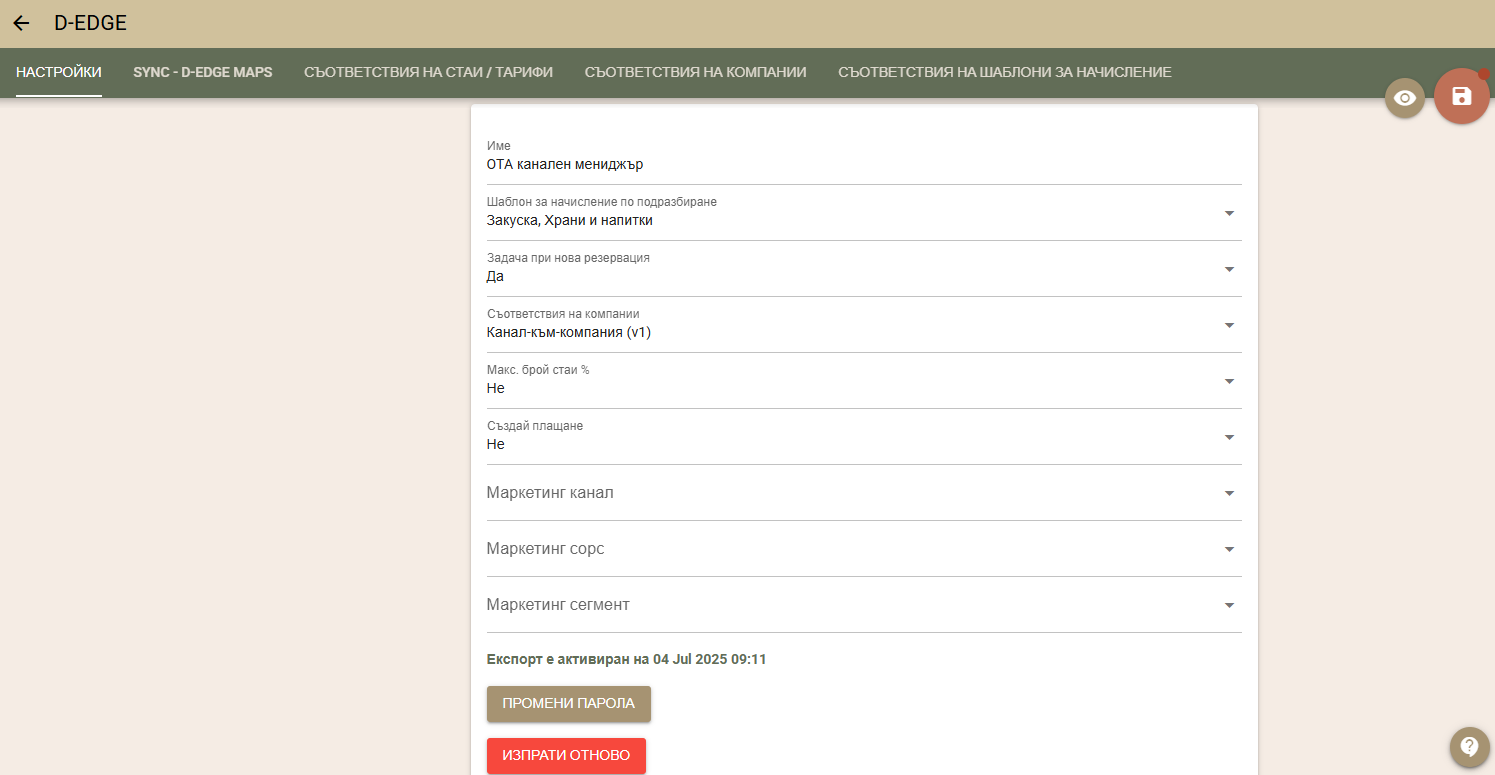Open help via the question mark icon
The image size is (1495, 775).
point(1469,746)
